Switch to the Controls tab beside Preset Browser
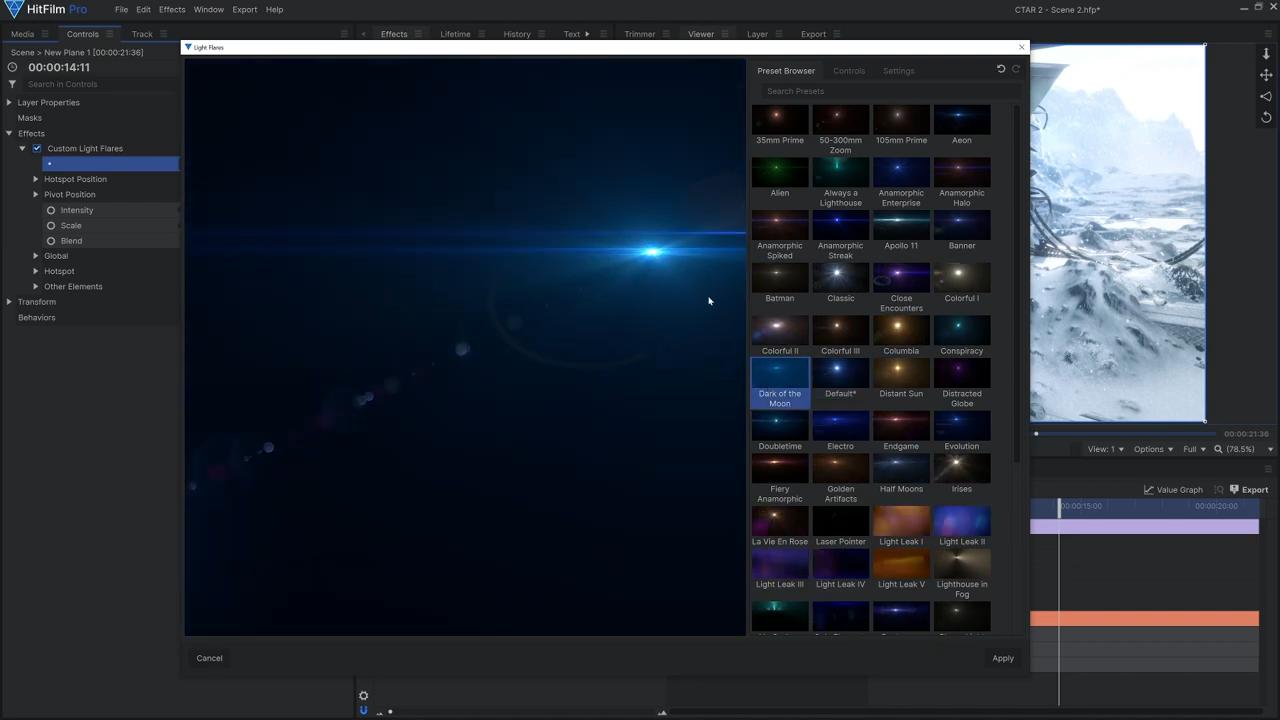This screenshot has height=720, width=1280. click(849, 71)
